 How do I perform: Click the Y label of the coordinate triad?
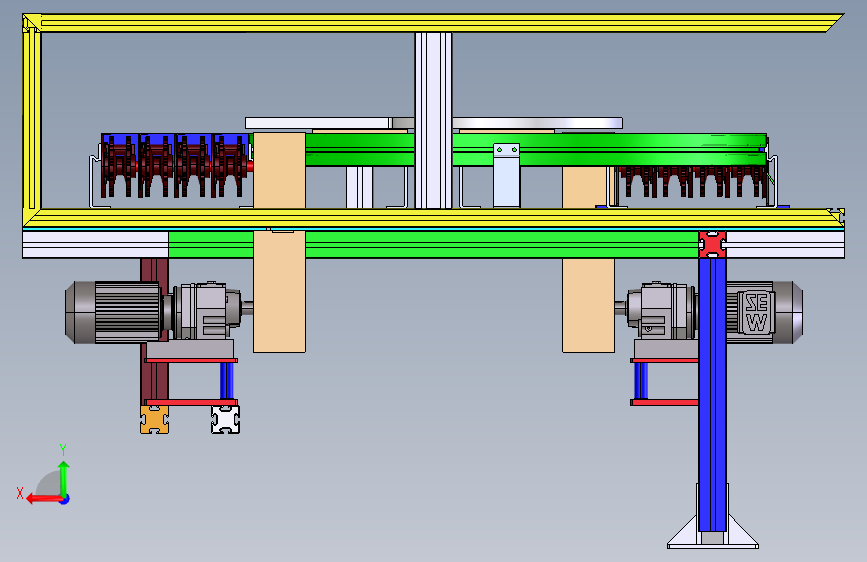click(63, 450)
